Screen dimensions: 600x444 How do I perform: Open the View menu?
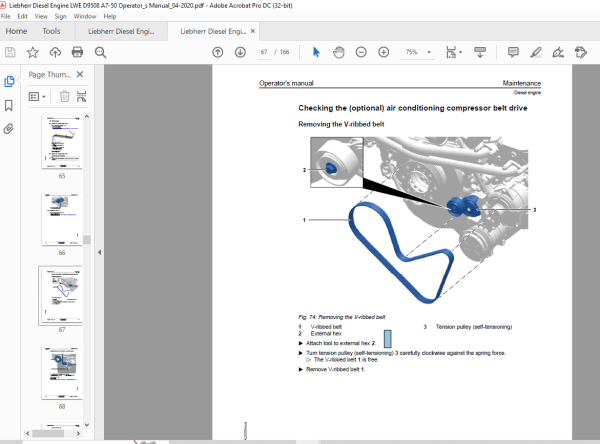pyautogui.click(x=41, y=16)
